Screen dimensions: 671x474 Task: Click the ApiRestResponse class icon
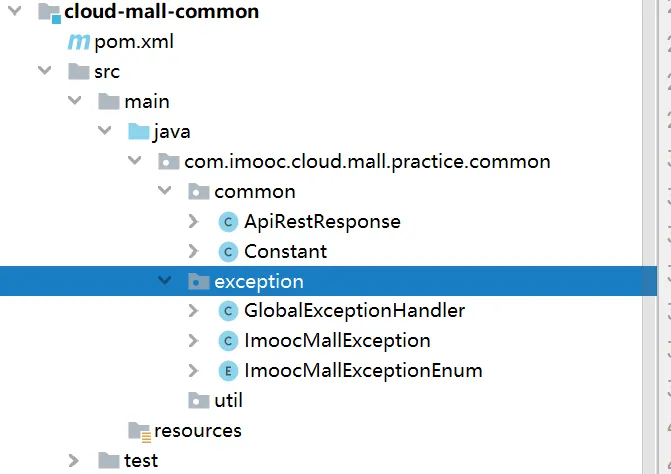228,221
